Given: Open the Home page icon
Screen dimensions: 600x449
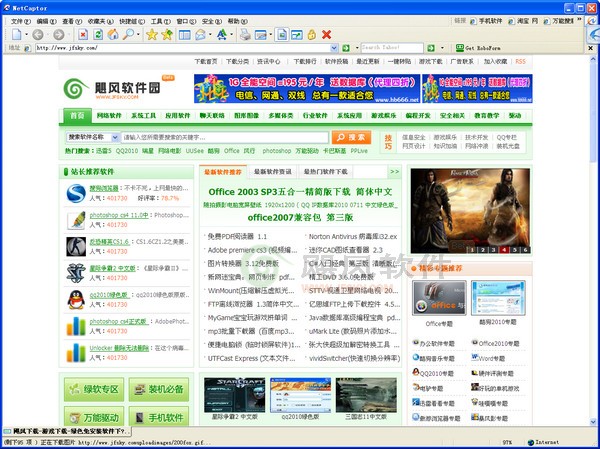Looking at the screenshot, I should pyautogui.click(x=113, y=35).
